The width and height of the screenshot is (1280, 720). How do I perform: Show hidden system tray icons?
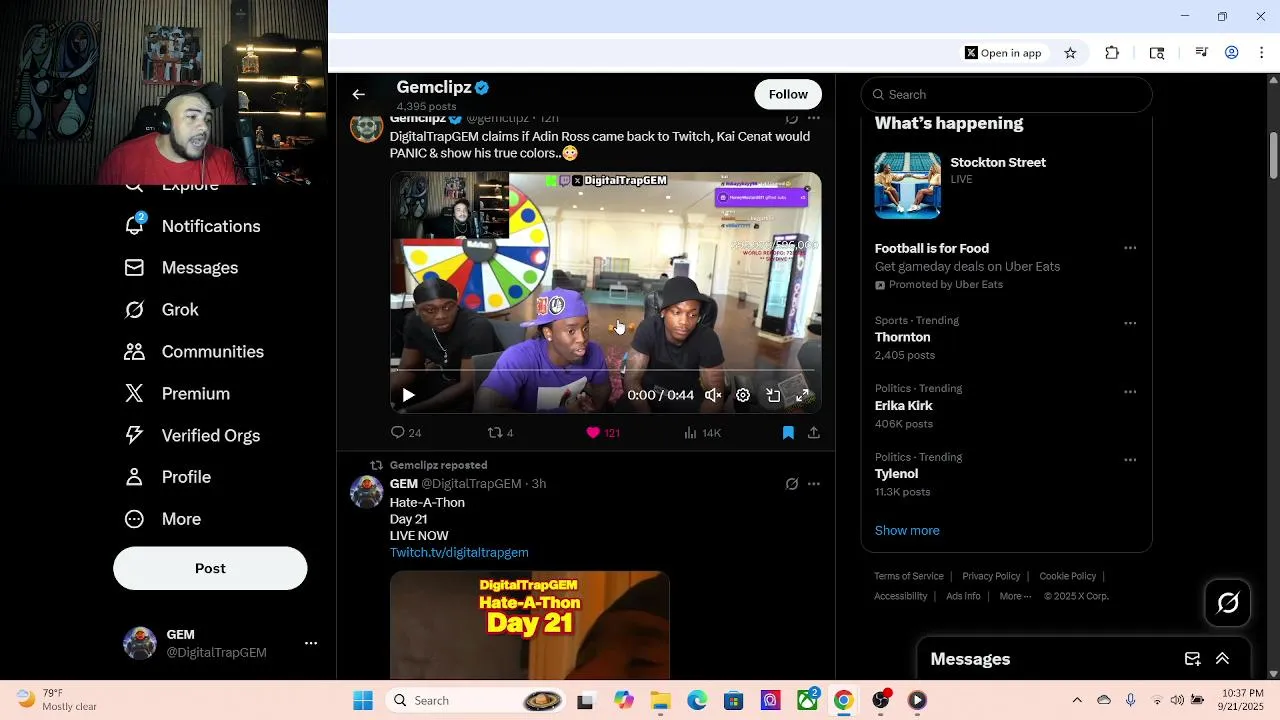1077,701
